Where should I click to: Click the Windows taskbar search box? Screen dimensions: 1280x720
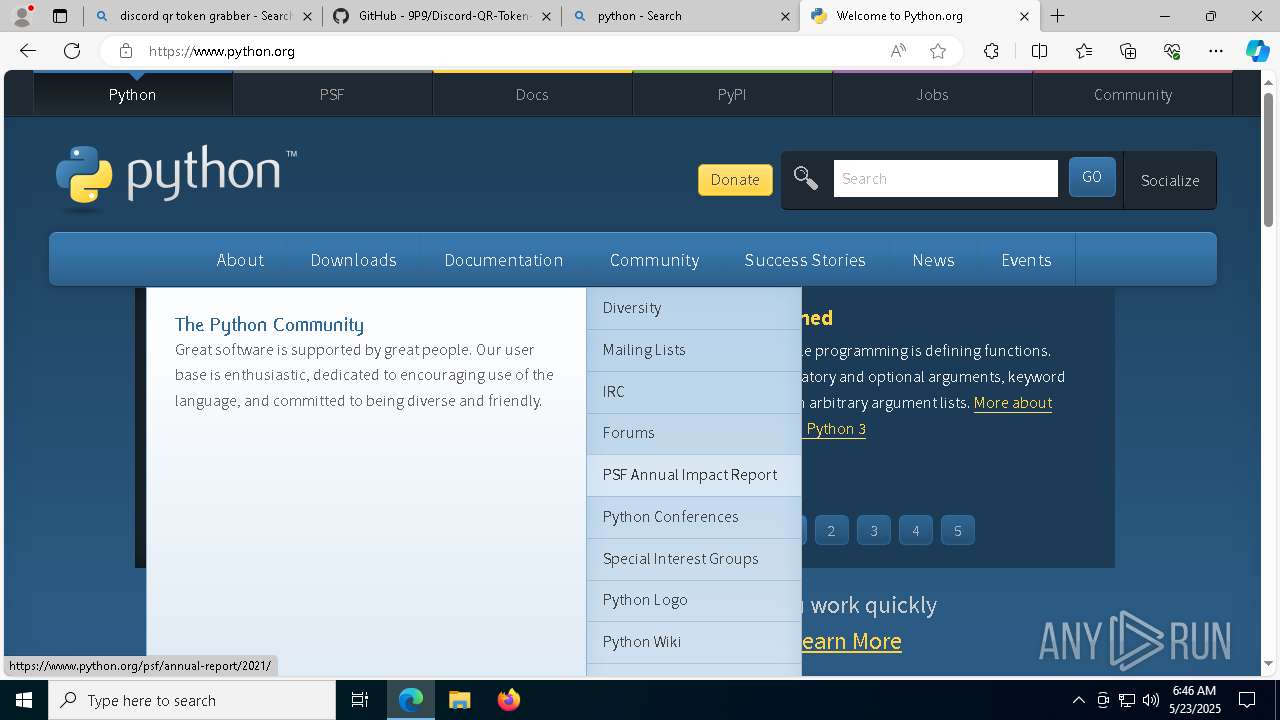click(x=192, y=700)
